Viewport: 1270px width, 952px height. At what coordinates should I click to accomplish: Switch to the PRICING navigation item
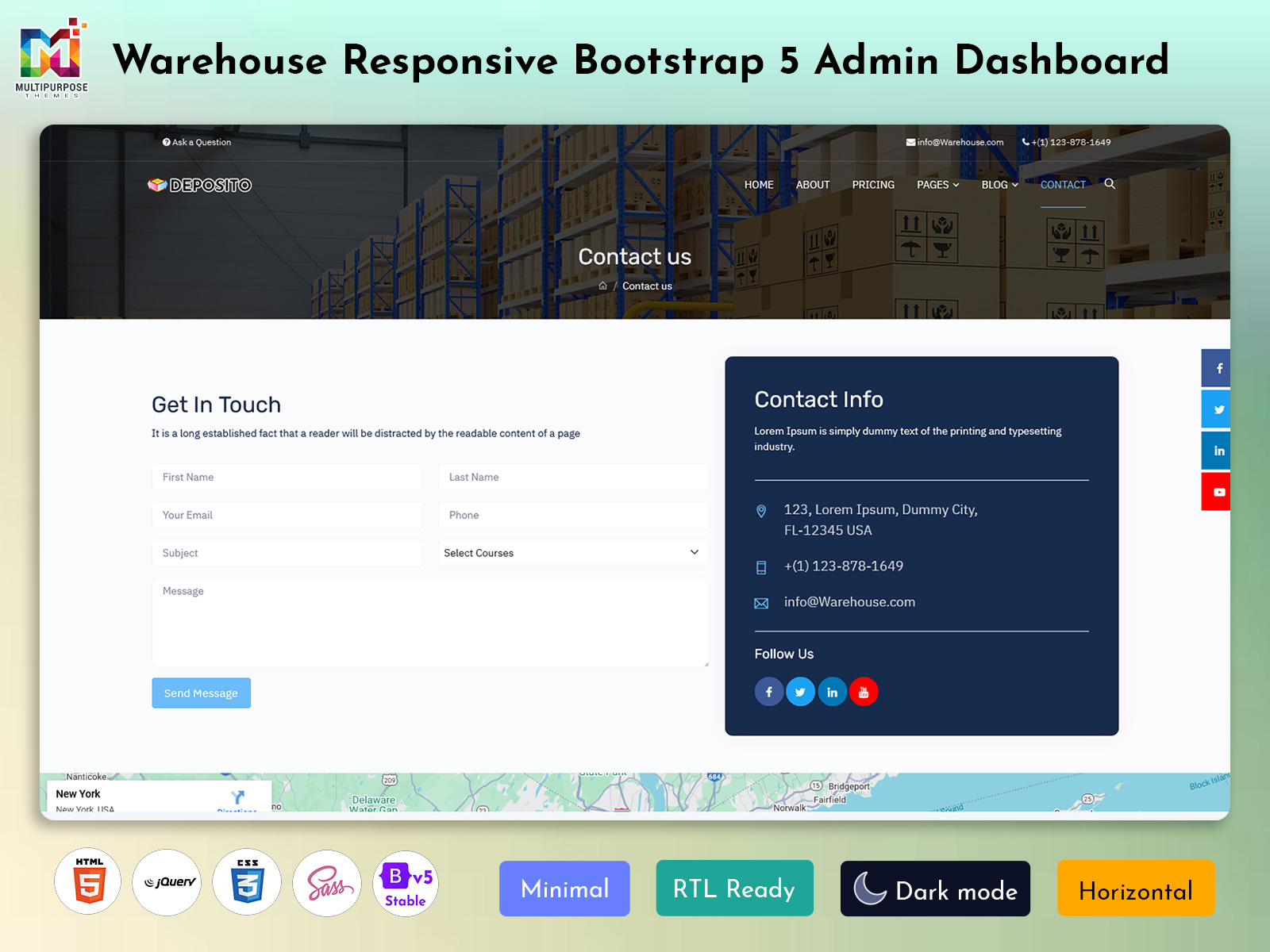tap(872, 184)
